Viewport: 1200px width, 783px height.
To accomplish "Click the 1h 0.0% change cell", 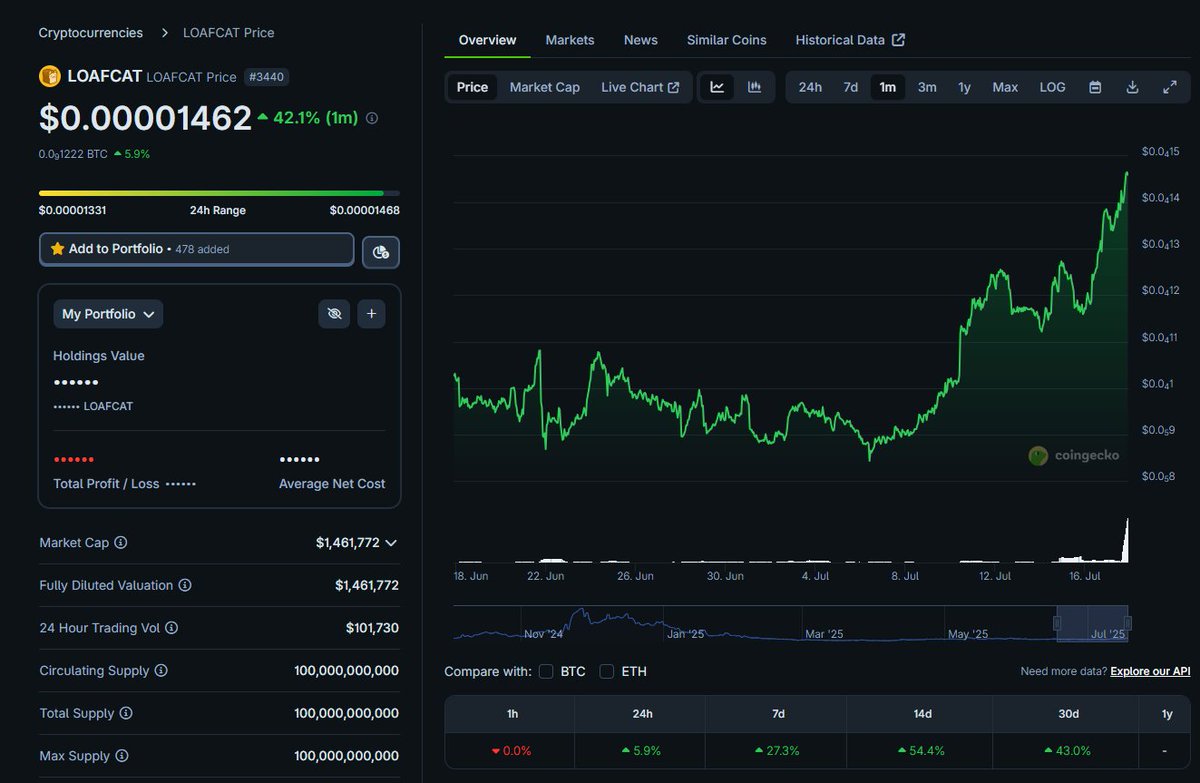I will coord(510,751).
